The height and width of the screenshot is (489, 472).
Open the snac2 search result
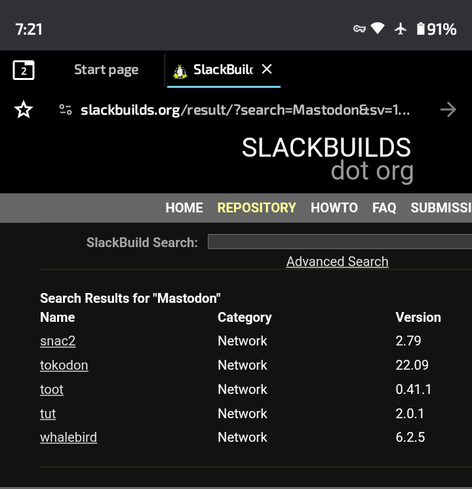(x=58, y=341)
